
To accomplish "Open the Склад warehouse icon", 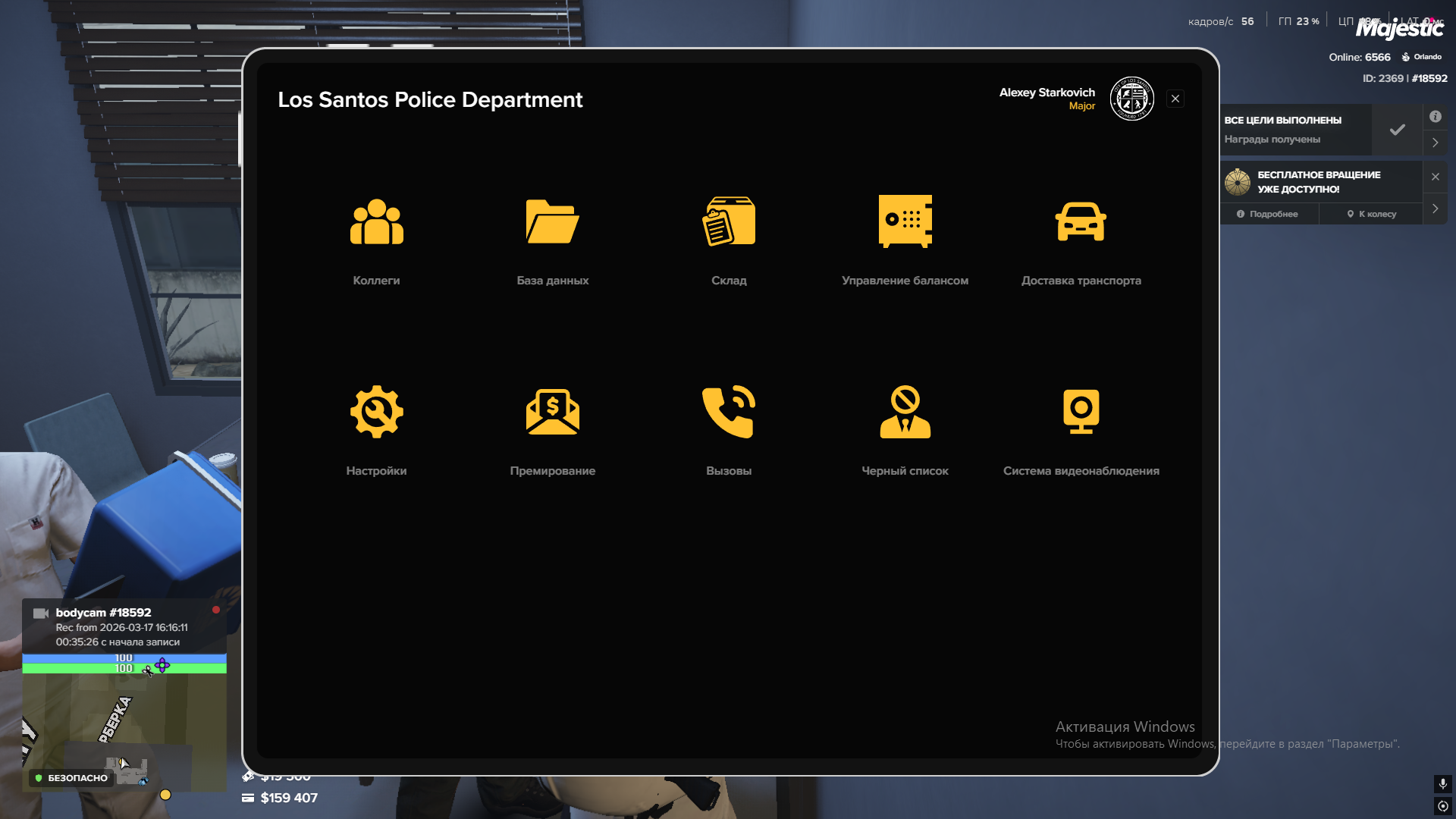I will pyautogui.click(x=729, y=222).
